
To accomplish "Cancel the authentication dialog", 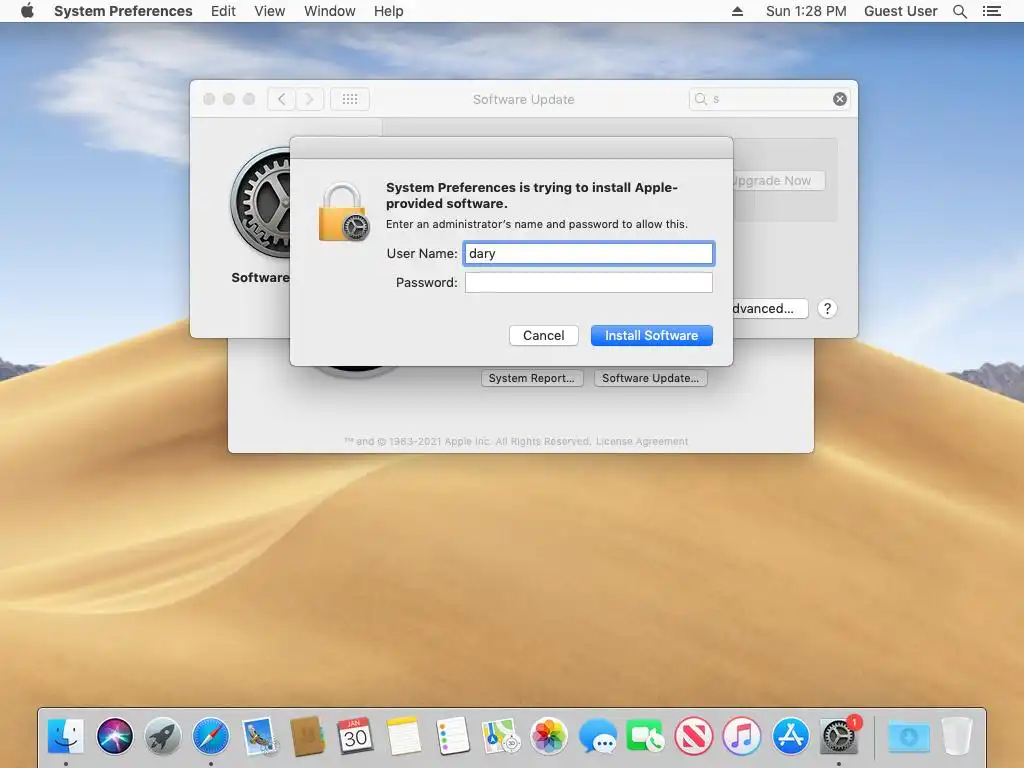I will pos(543,336).
